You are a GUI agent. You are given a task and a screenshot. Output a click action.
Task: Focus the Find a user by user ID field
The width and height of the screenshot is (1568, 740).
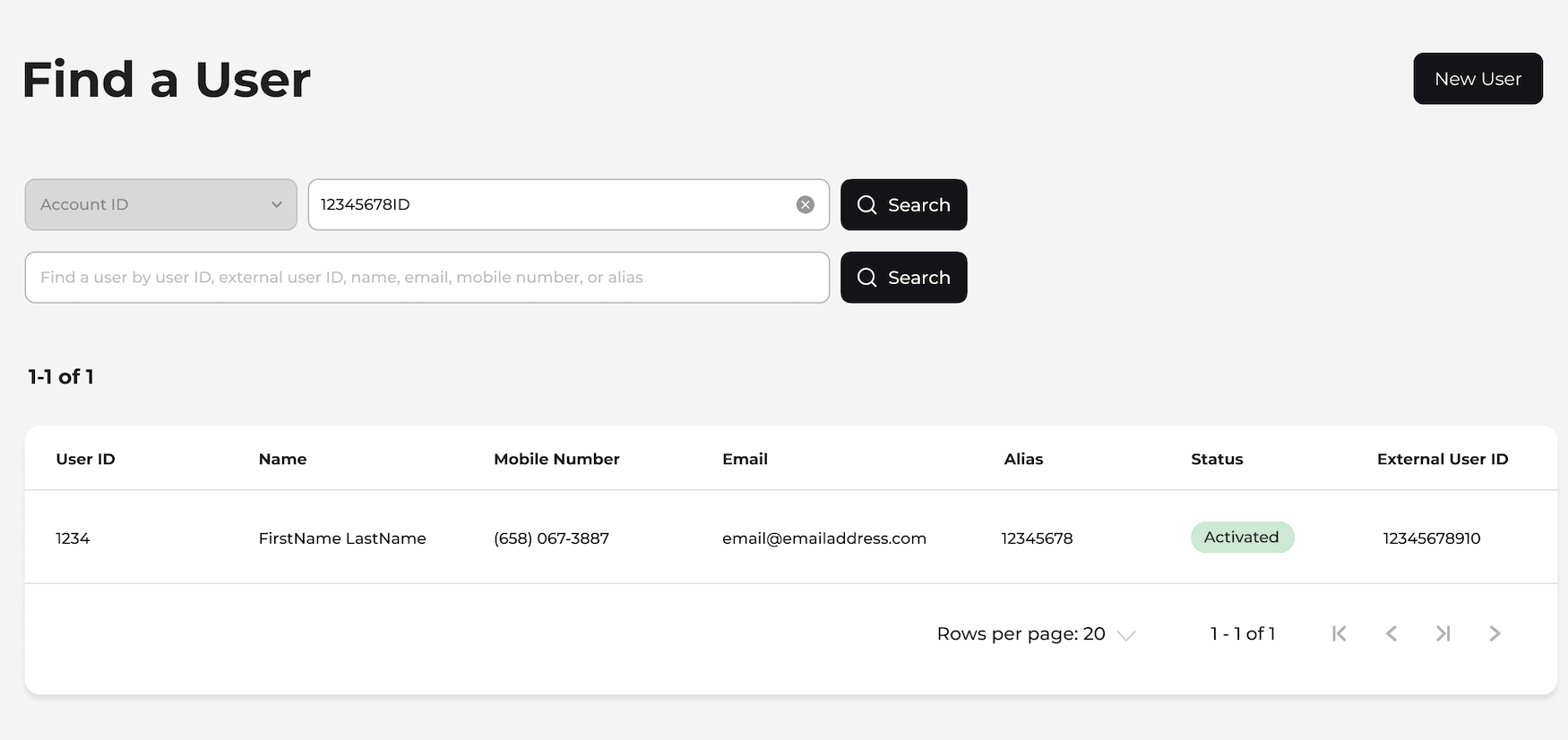pos(427,278)
